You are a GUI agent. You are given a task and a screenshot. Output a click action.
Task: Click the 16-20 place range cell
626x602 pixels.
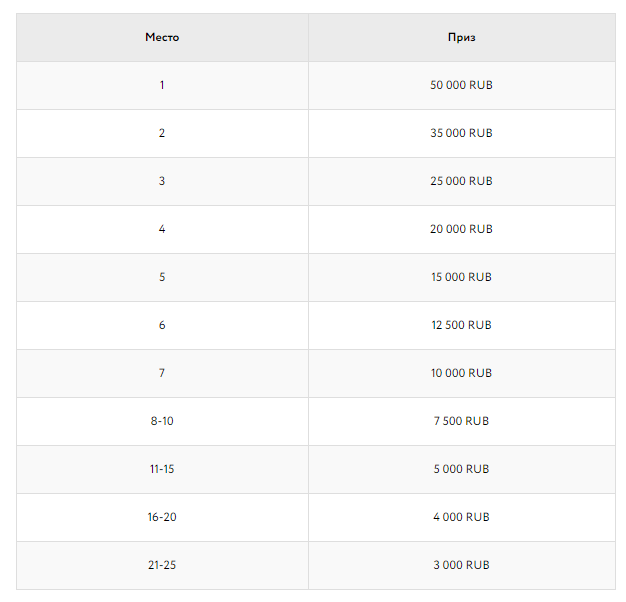coord(162,517)
